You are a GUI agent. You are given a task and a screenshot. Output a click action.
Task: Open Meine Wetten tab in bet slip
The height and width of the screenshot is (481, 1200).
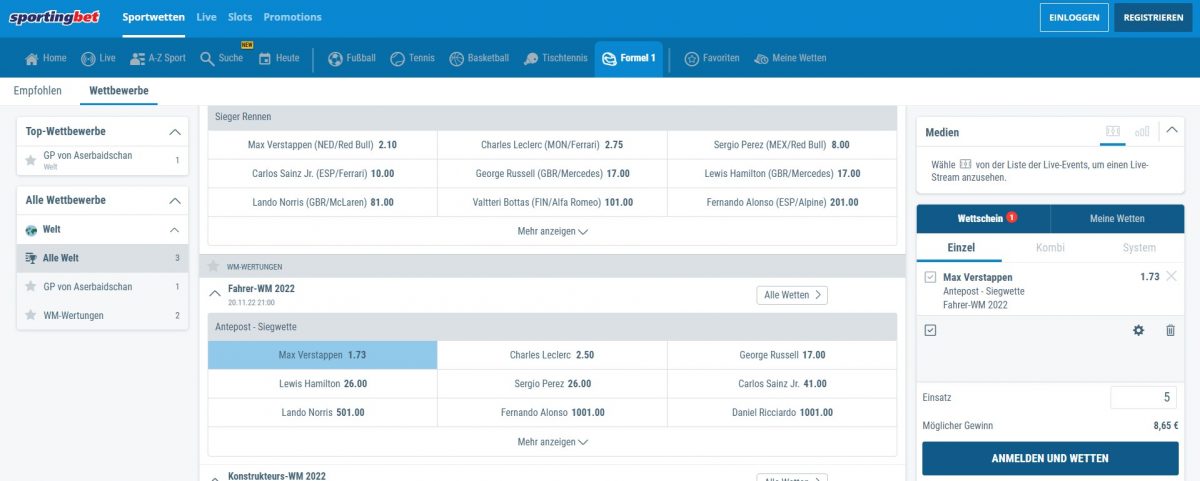(x=1116, y=218)
